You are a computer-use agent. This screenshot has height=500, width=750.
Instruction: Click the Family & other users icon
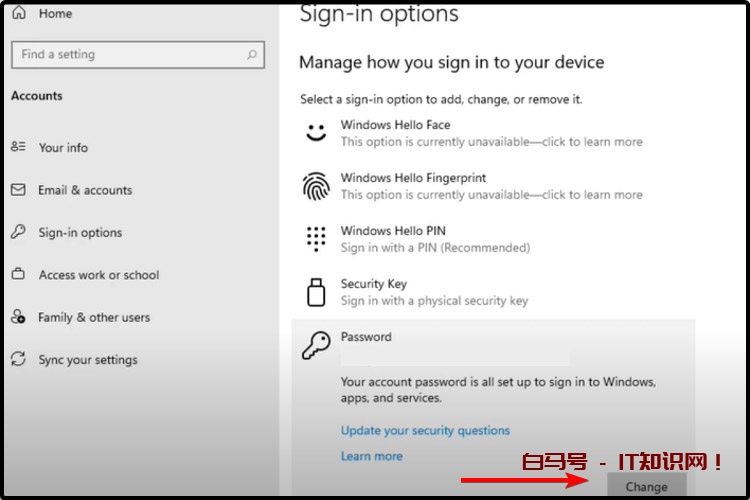(18, 317)
